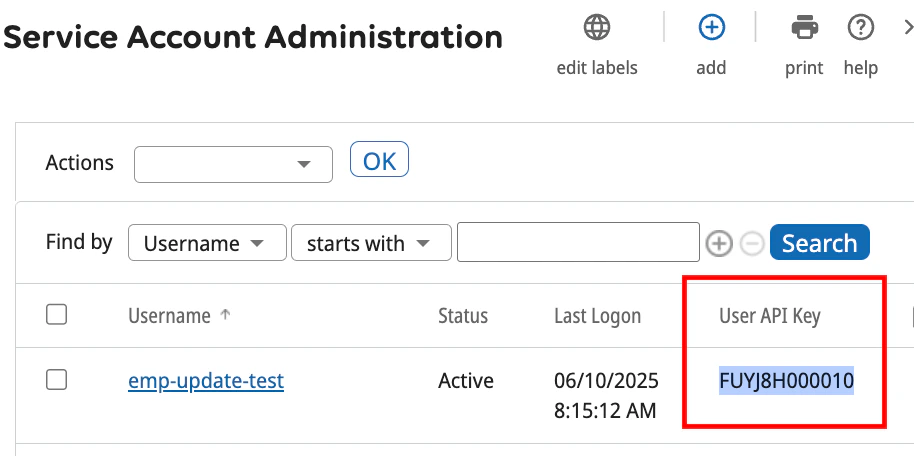The image size is (914, 456).
Task: Toggle the select-all header checkbox
Action: pyautogui.click(x=57, y=315)
